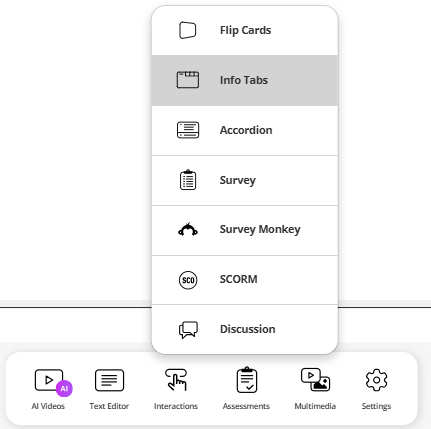Pick the Accordion label
The width and height of the screenshot is (431, 429).
tap(246, 130)
